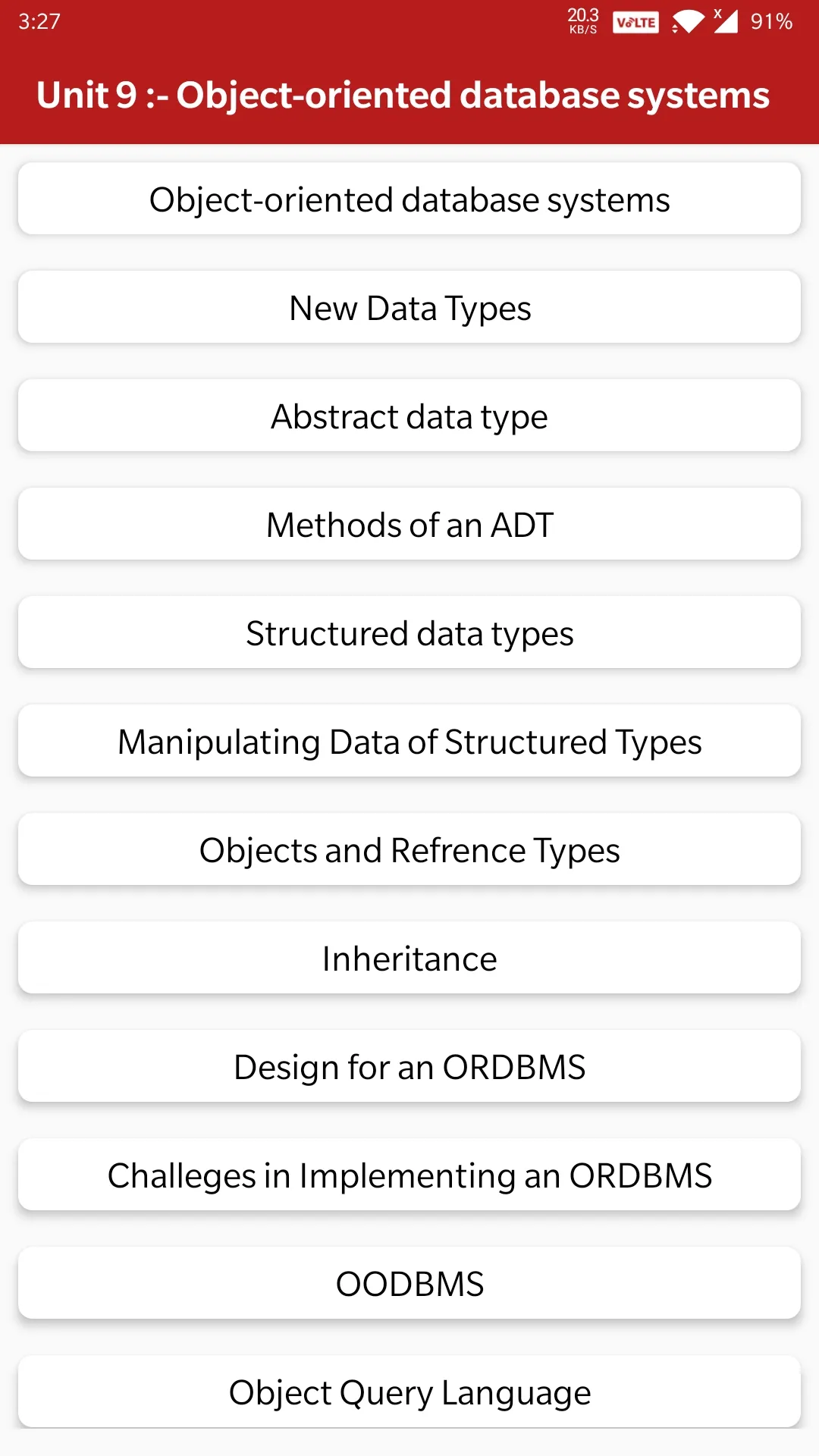The width and height of the screenshot is (819, 1456).
Task: Open Challeges in Implementing an ORDBMS
Action: tap(409, 1175)
